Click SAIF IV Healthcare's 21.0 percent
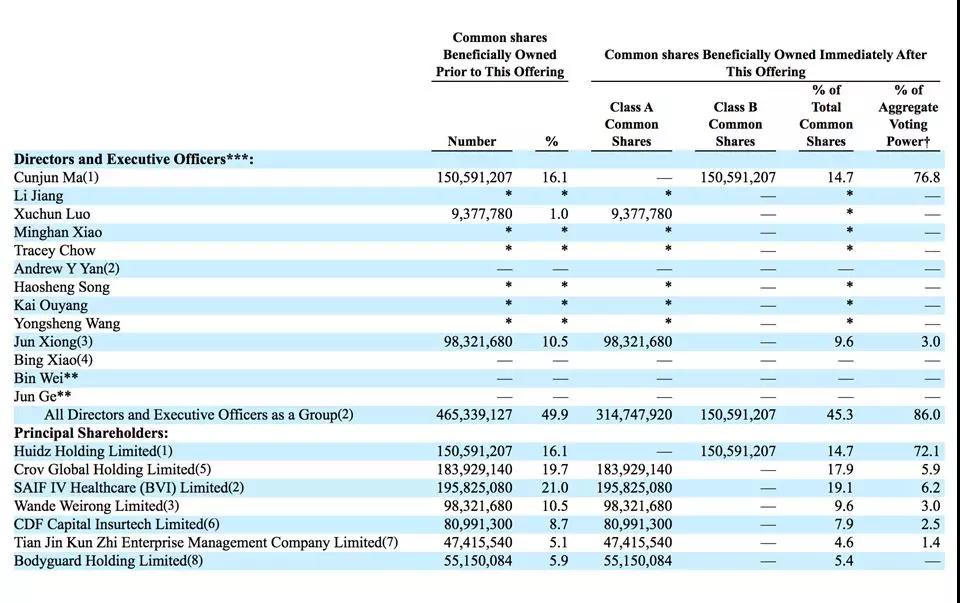This screenshot has width=960, height=603. tap(555, 488)
